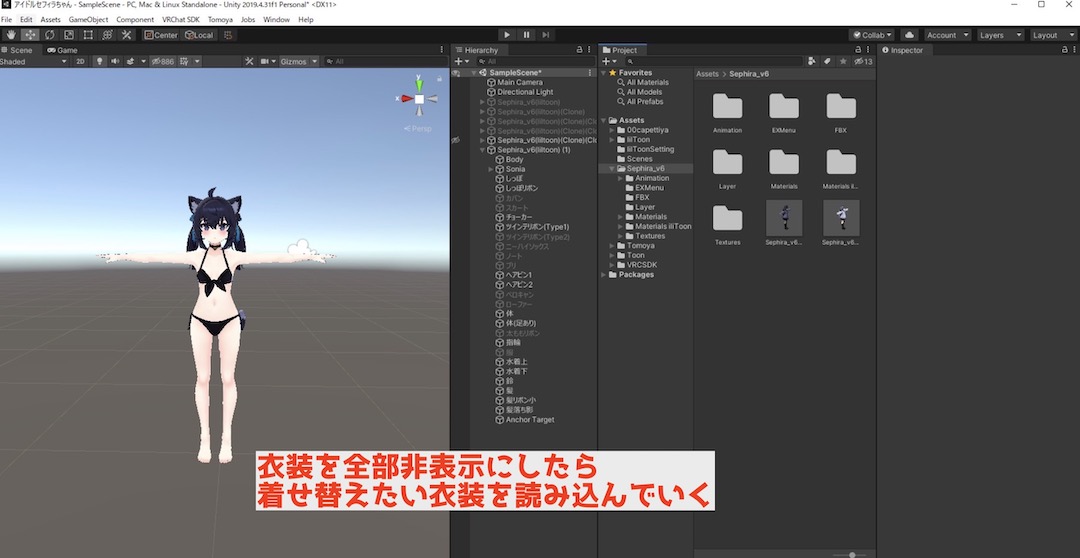
Task: Select the first Sephira_v6 prefab thumbnail
Action: [784, 218]
